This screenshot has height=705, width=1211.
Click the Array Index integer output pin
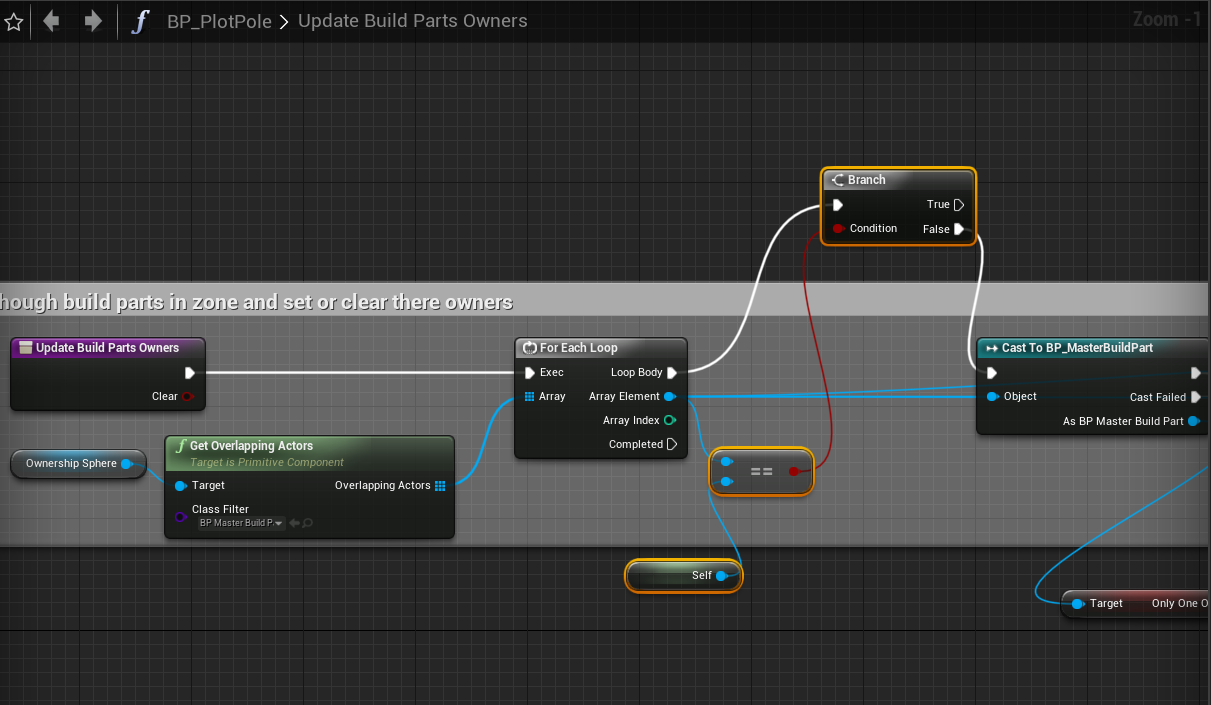(x=670, y=421)
